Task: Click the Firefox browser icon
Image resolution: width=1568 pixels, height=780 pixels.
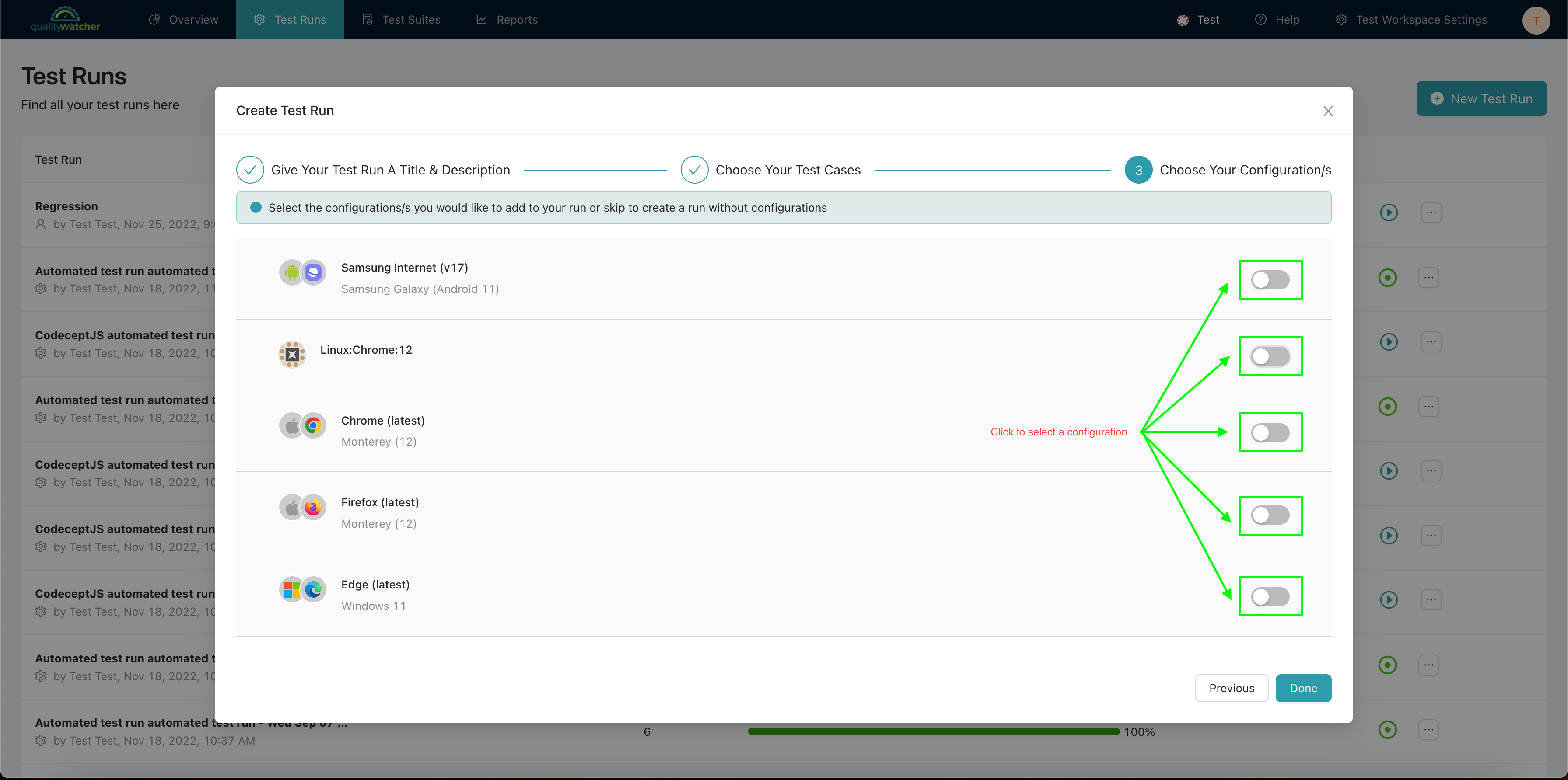Action: click(314, 507)
